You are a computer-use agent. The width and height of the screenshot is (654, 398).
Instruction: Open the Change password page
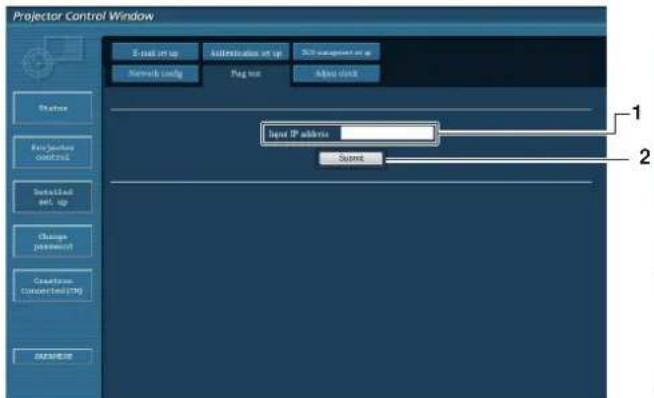(53, 241)
